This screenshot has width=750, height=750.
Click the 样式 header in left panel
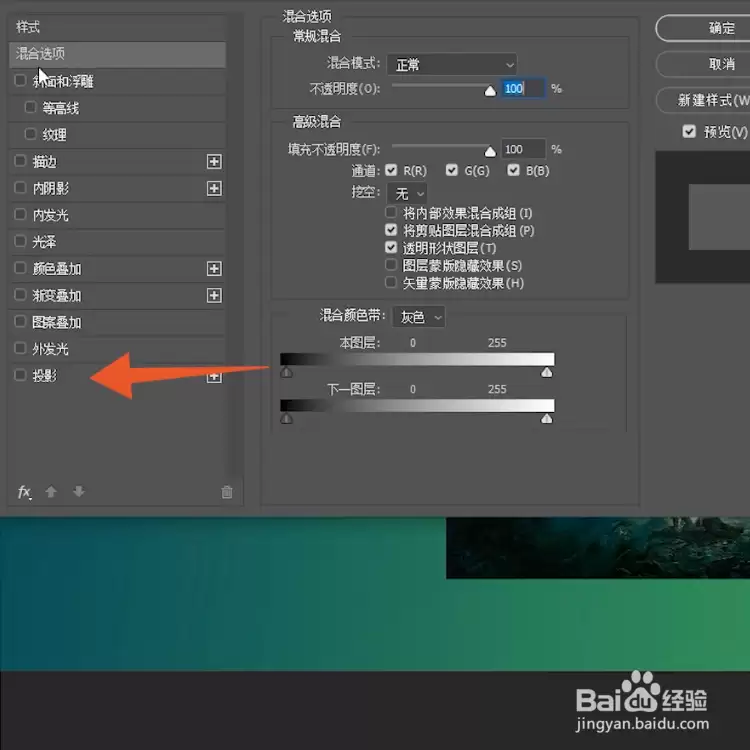28,27
